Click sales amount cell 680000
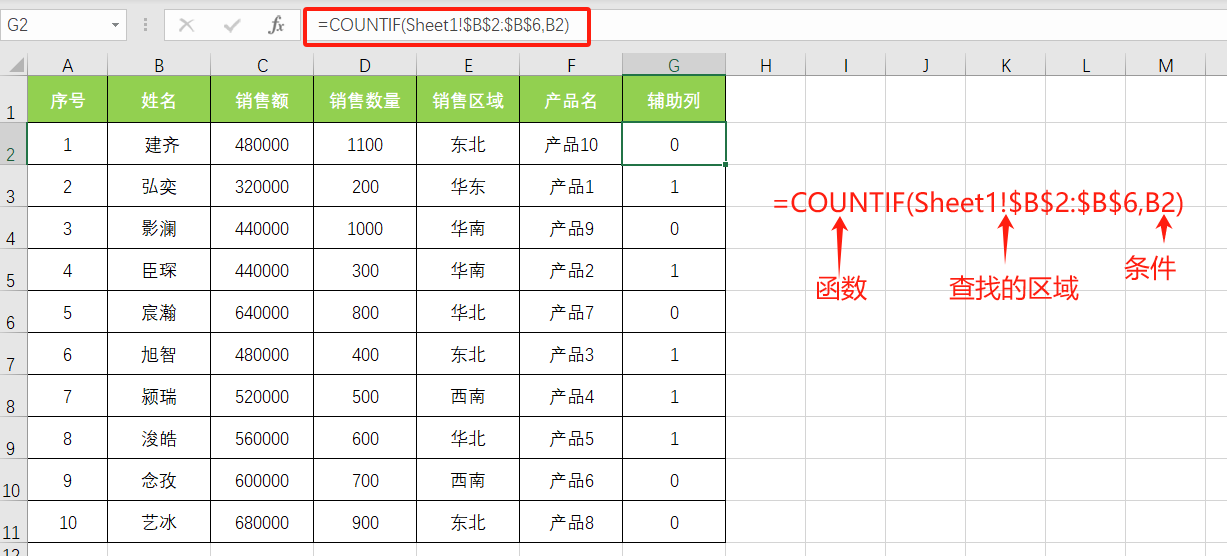 262,522
